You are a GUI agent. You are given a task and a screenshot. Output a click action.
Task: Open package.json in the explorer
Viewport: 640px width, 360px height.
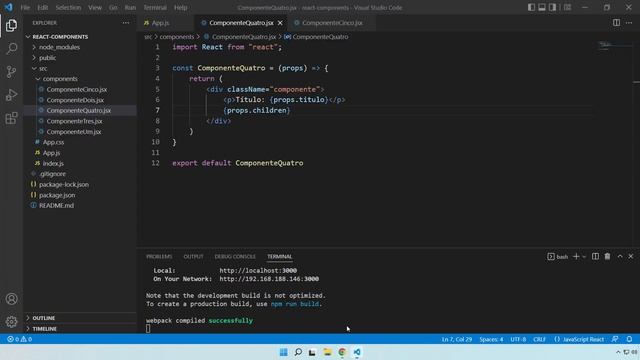point(57,195)
